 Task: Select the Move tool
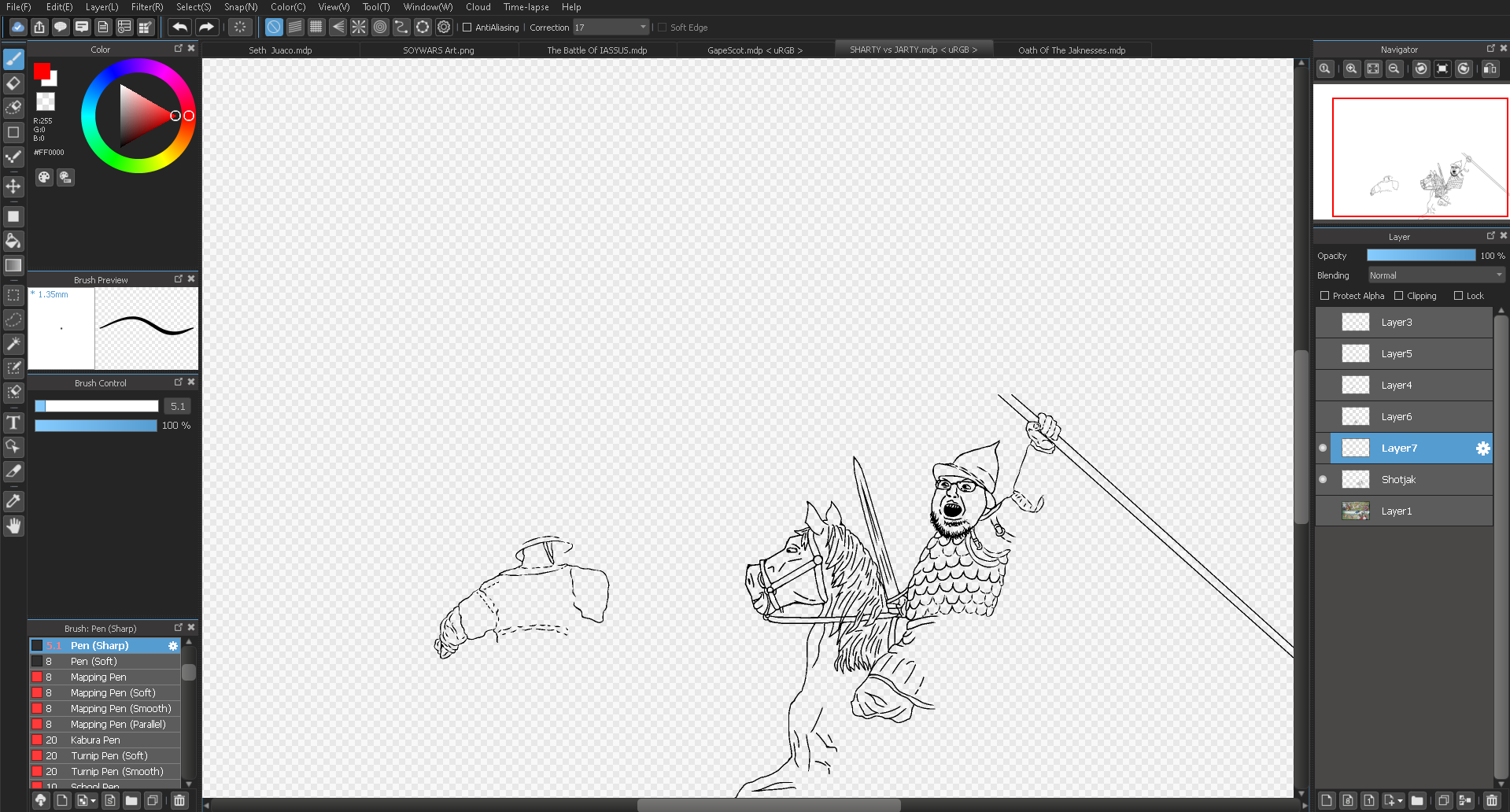pyautogui.click(x=13, y=186)
